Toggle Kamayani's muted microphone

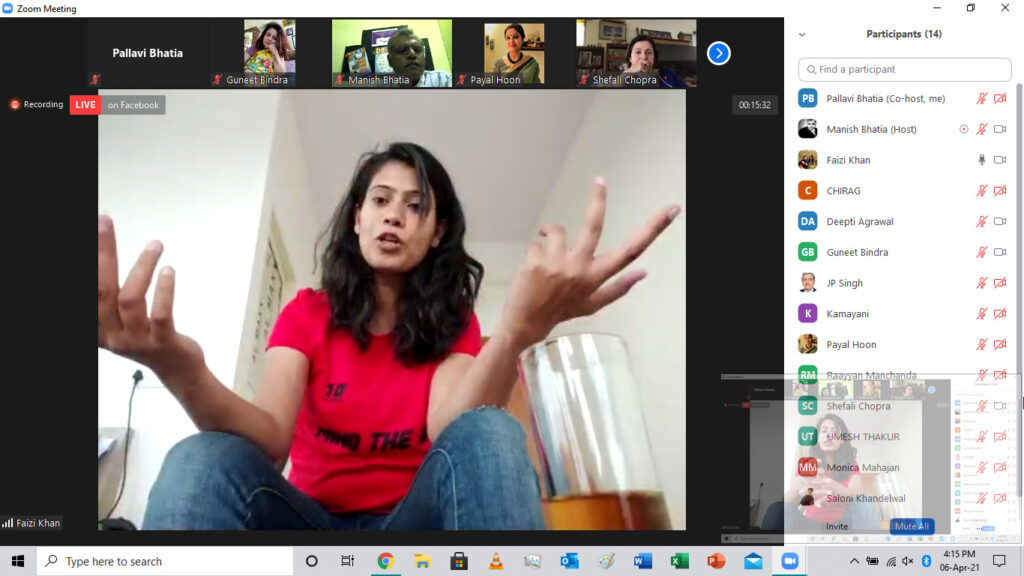click(x=982, y=313)
